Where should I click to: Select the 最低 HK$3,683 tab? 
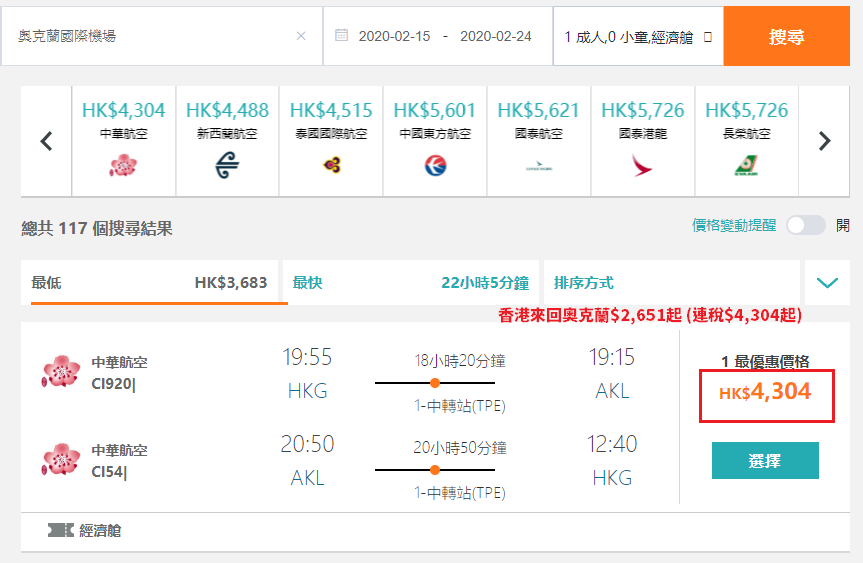pos(149,282)
